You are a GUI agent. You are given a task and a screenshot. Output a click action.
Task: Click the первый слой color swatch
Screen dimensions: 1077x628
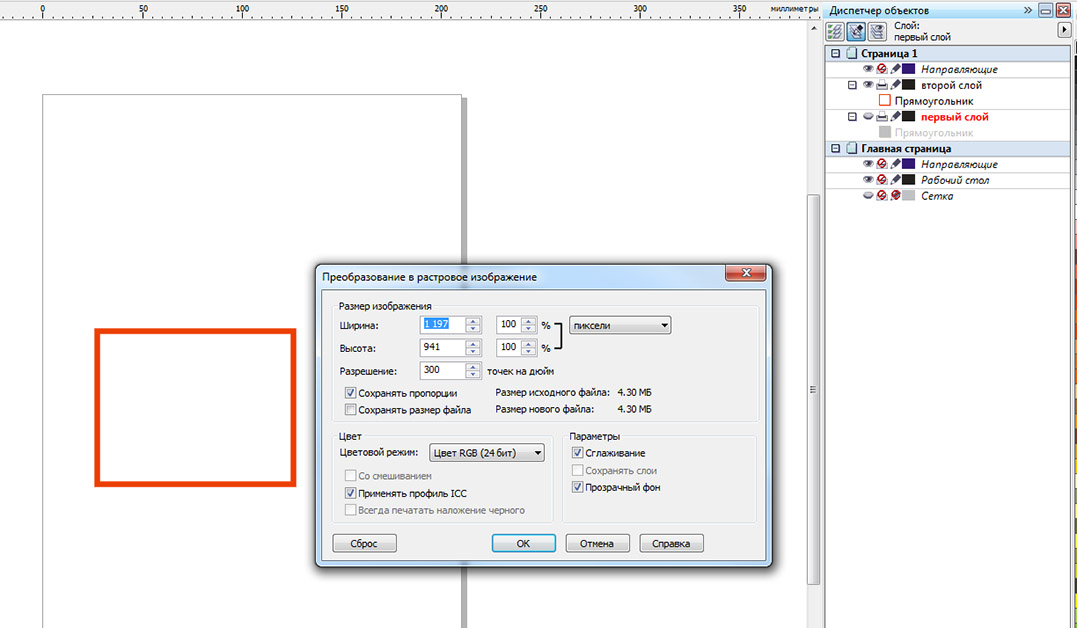tap(909, 117)
